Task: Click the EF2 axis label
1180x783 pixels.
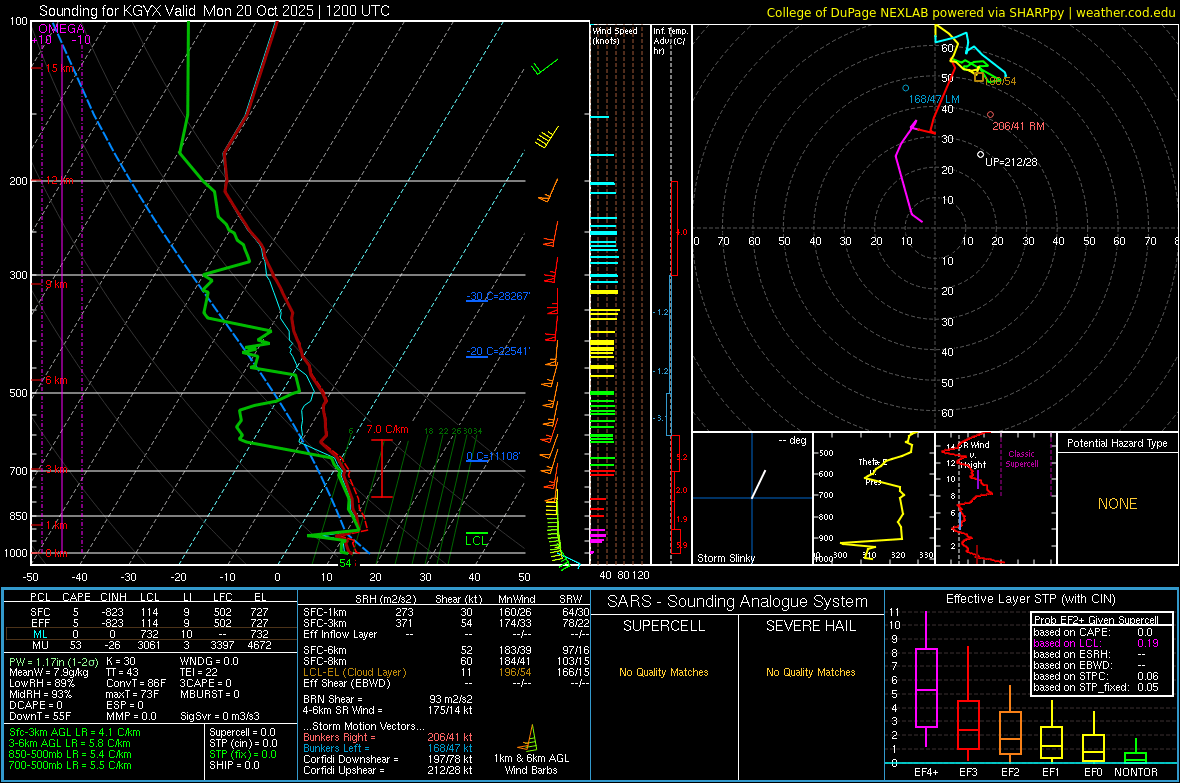Action: pyautogui.click(x=1010, y=772)
